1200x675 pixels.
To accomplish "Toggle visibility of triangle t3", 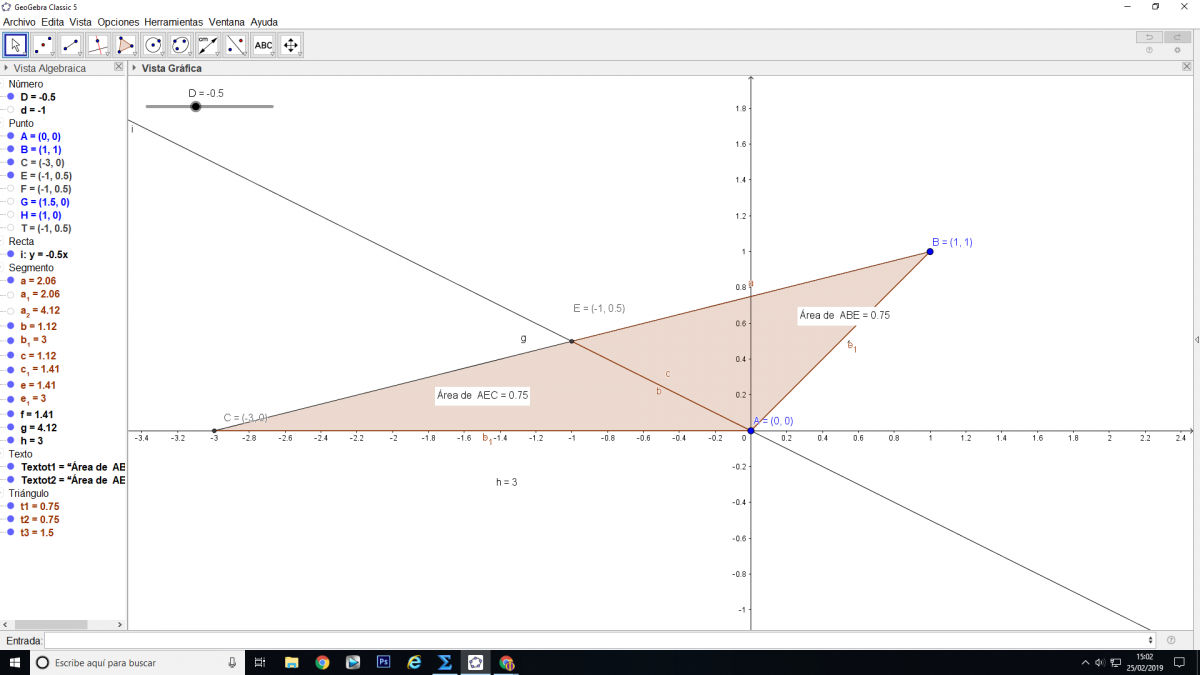I will tap(10, 533).
